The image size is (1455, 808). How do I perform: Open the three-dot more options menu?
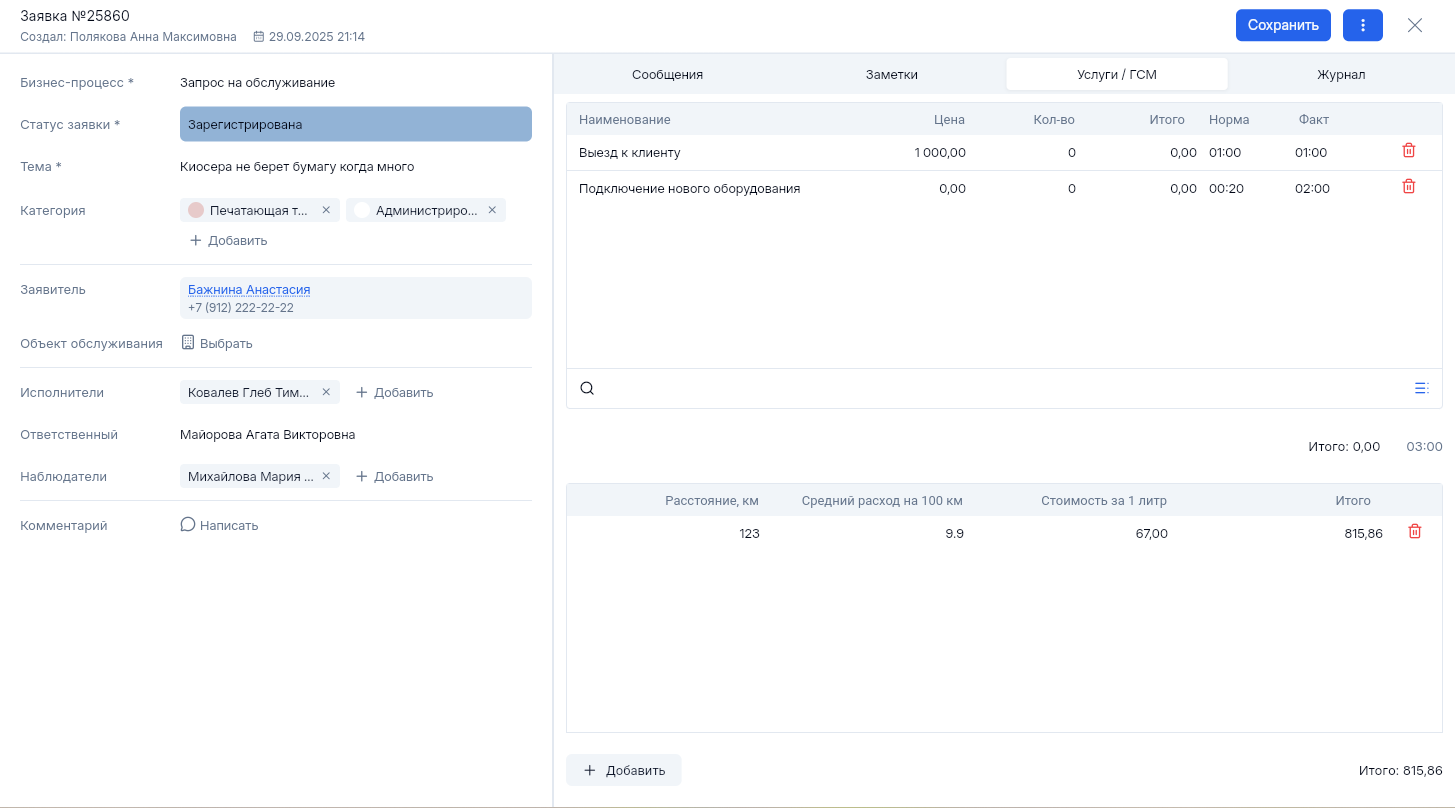(1362, 25)
